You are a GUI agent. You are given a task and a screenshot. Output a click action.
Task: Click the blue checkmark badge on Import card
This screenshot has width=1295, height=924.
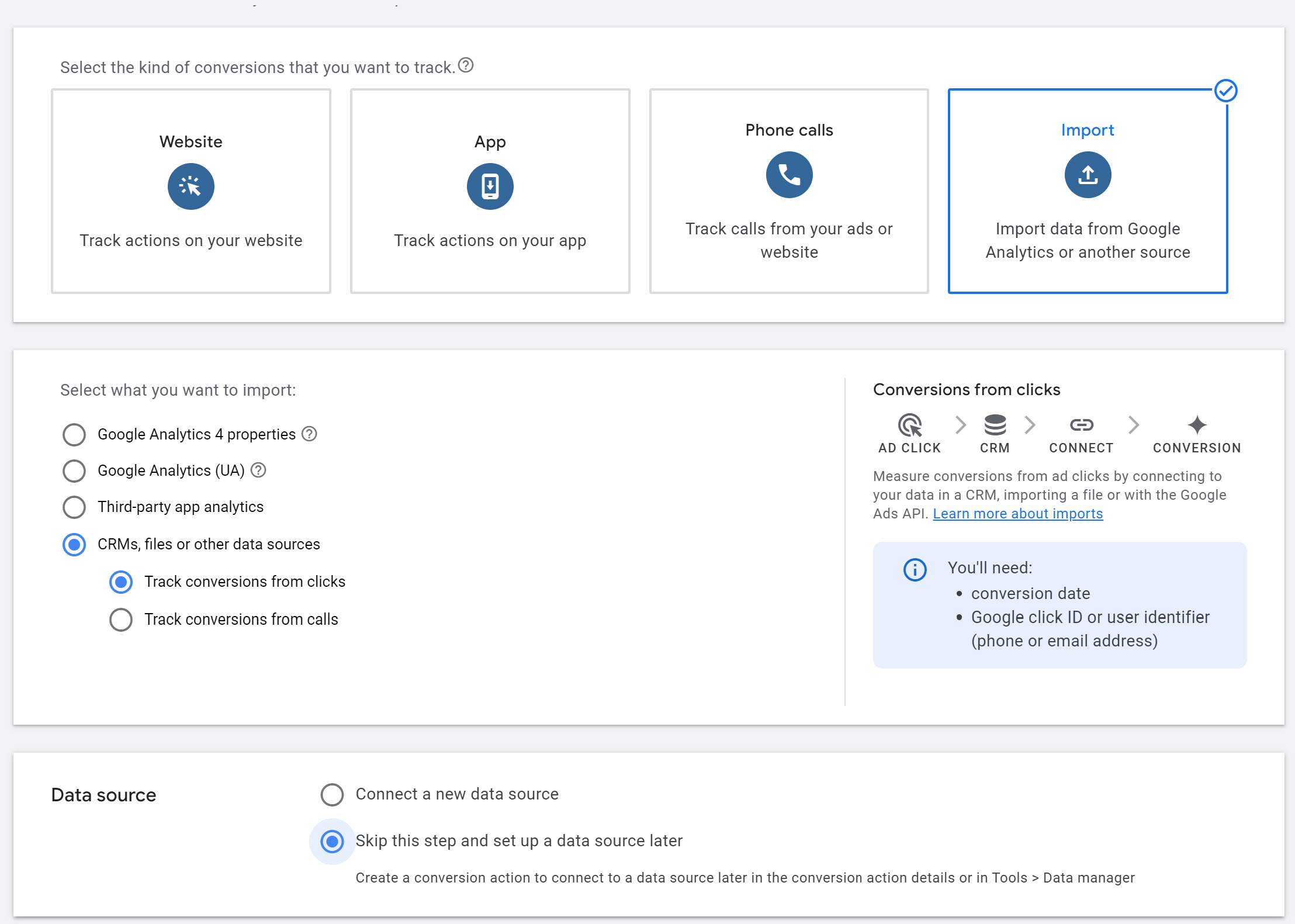(x=1225, y=91)
